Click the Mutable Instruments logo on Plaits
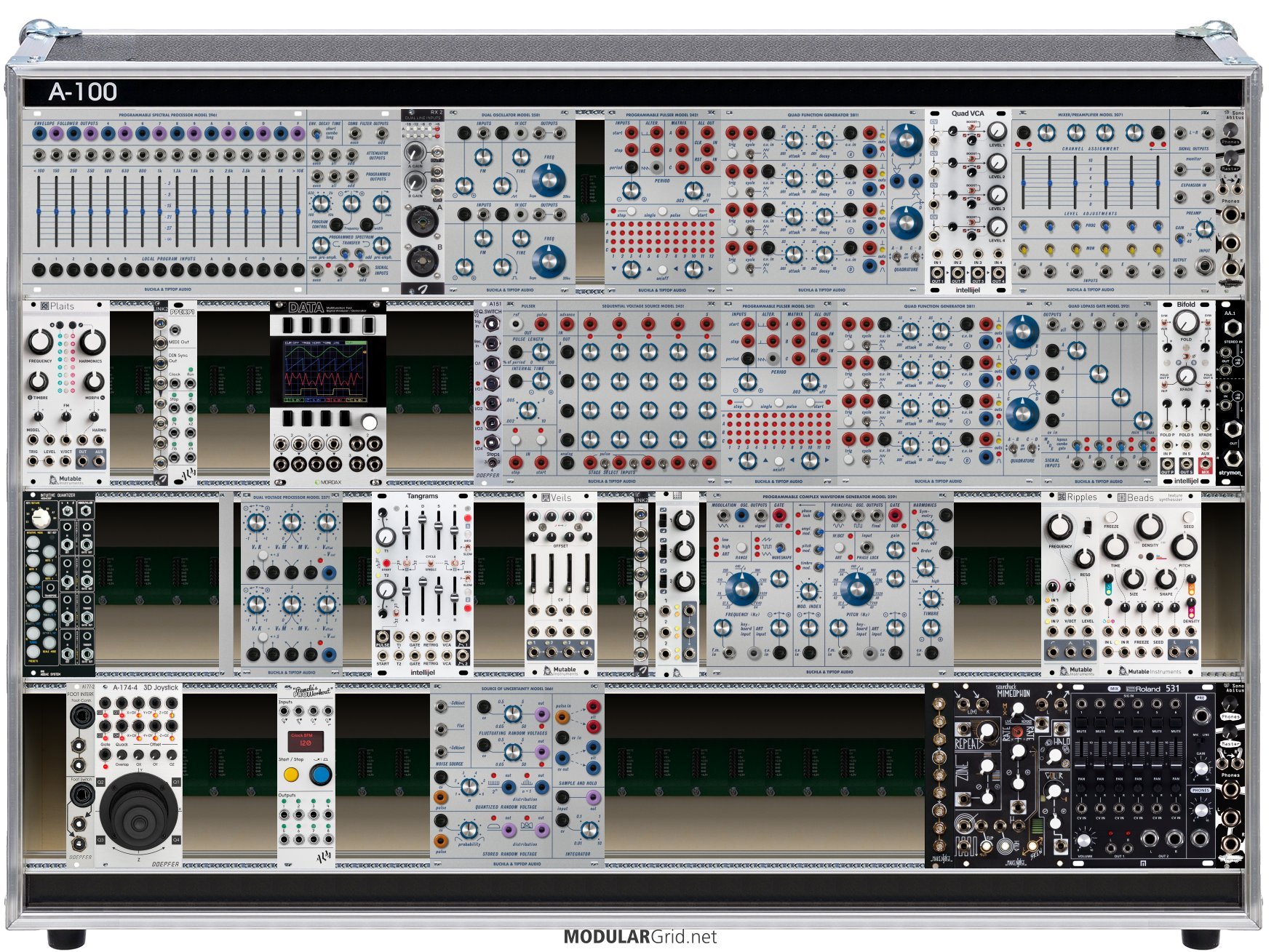This screenshot has height=952, width=1282. (66, 480)
